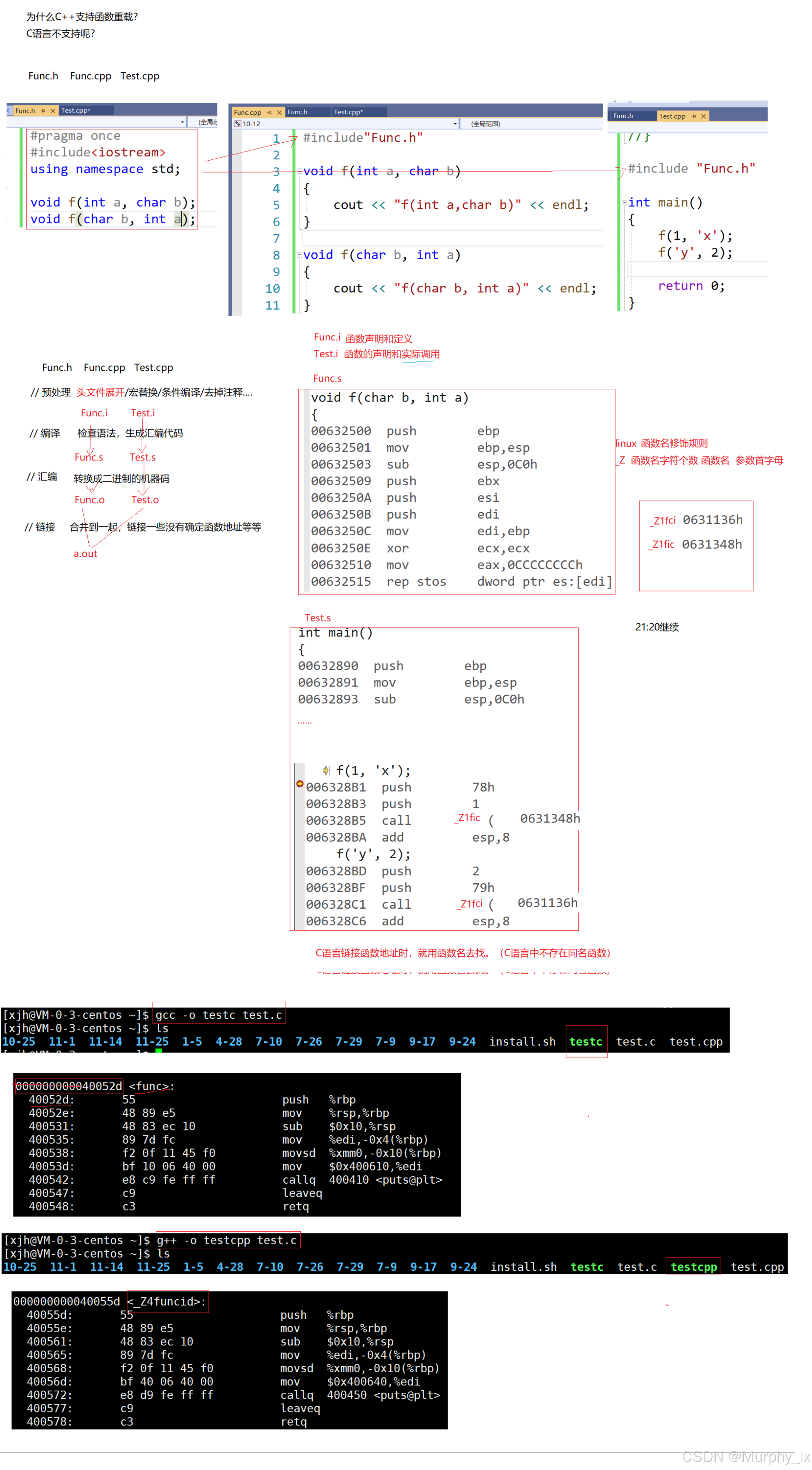Collapse the void f(int a, char b) block
The width and height of the screenshot is (812, 1470).
tap(299, 171)
